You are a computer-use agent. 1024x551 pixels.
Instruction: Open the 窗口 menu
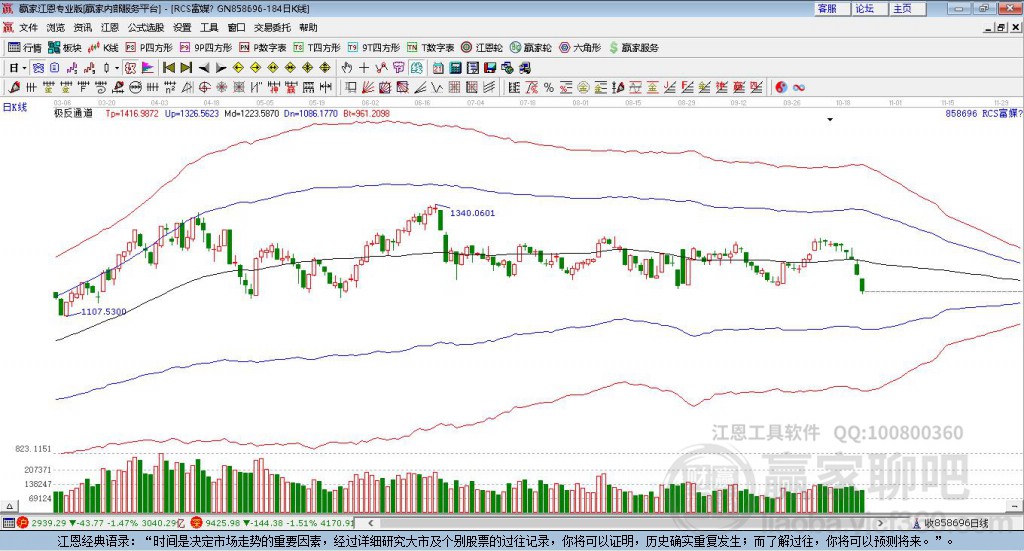(x=236, y=27)
